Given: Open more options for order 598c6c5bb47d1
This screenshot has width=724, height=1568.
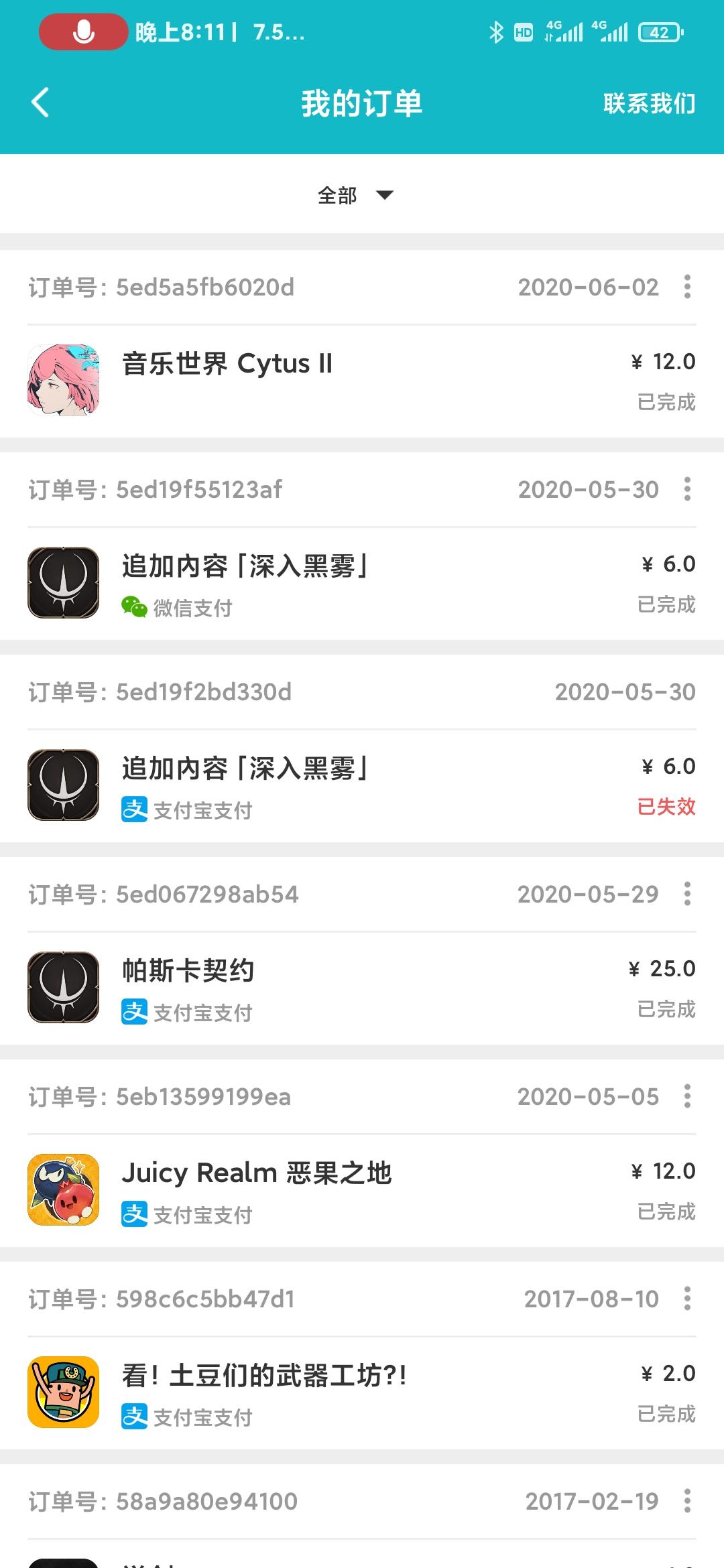Looking at the screenshot, I should (x=687, y=1299).
